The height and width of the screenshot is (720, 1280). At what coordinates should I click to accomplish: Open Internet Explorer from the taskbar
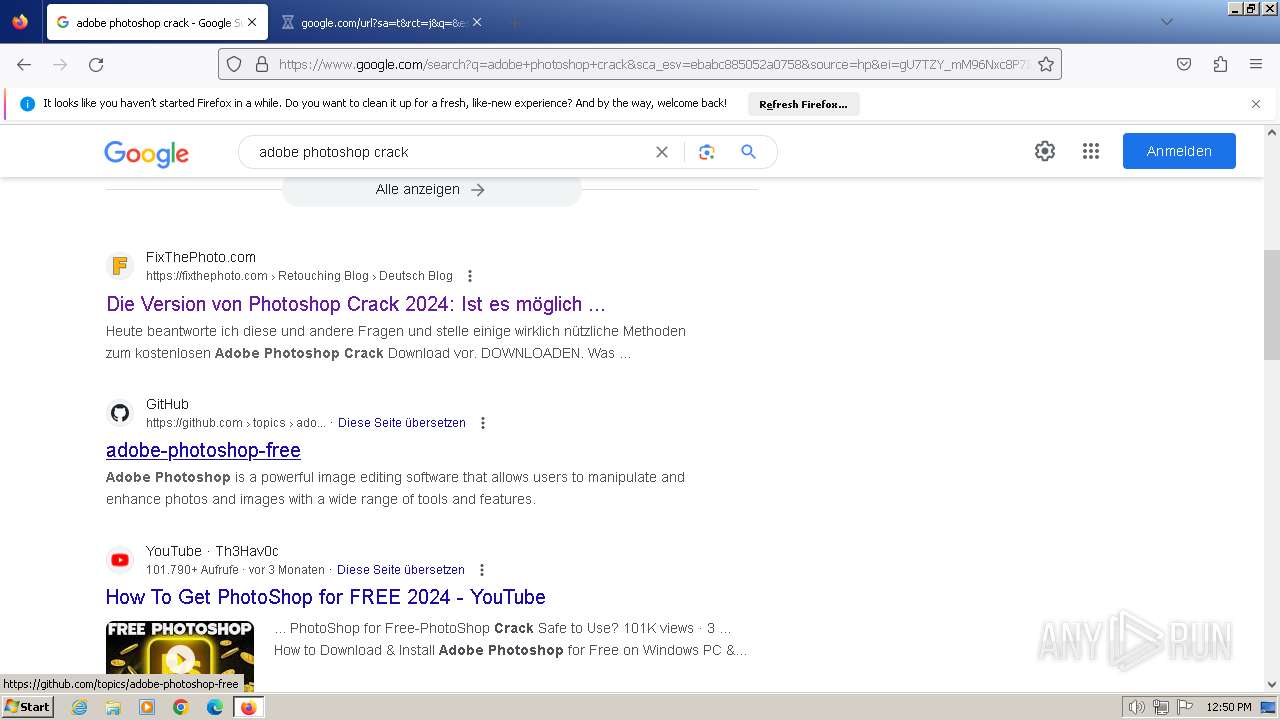tap(79, 707)
